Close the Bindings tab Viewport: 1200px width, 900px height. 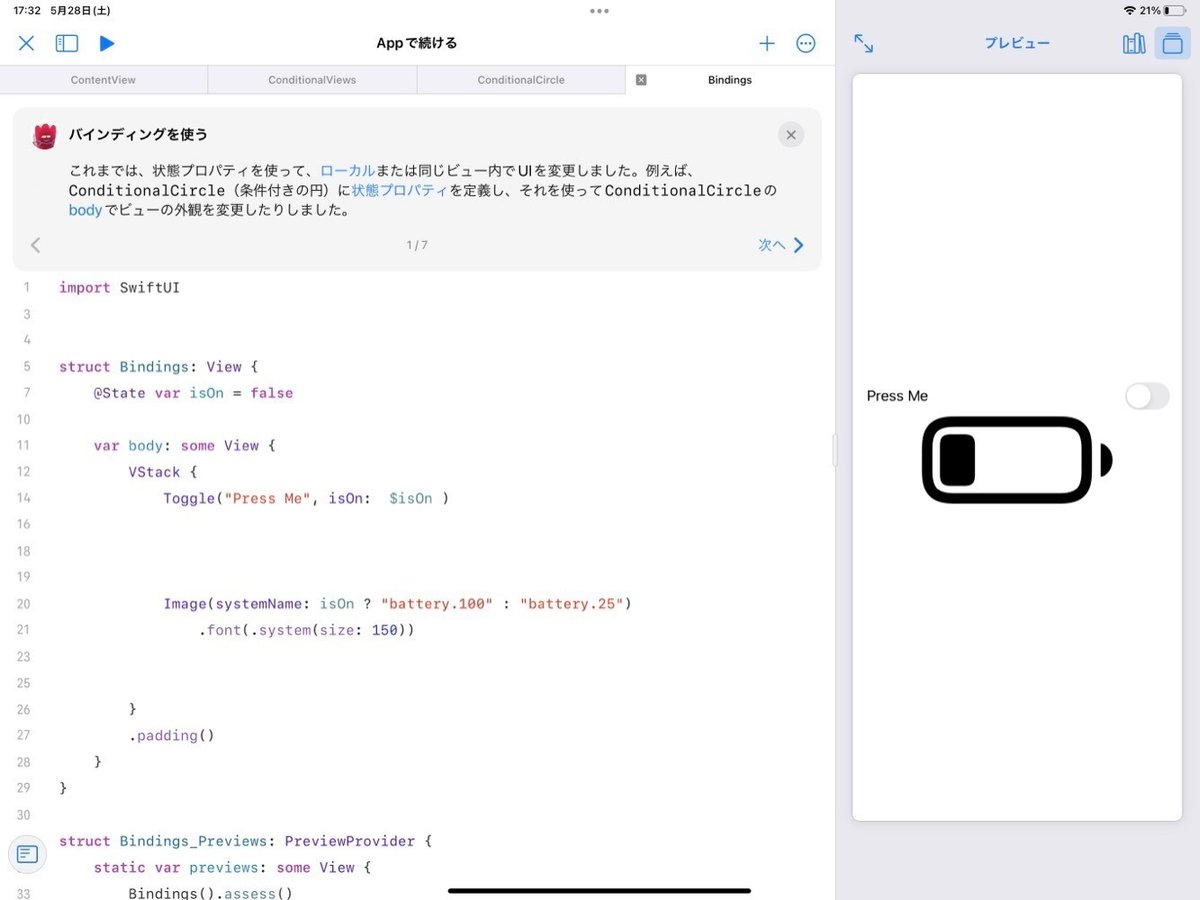click(641, 80)
